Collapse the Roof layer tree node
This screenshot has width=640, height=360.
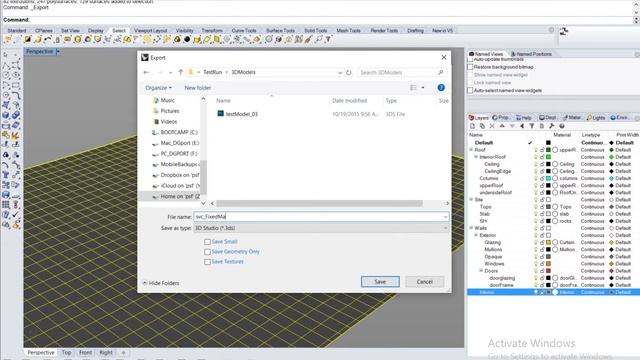(471, 150)
